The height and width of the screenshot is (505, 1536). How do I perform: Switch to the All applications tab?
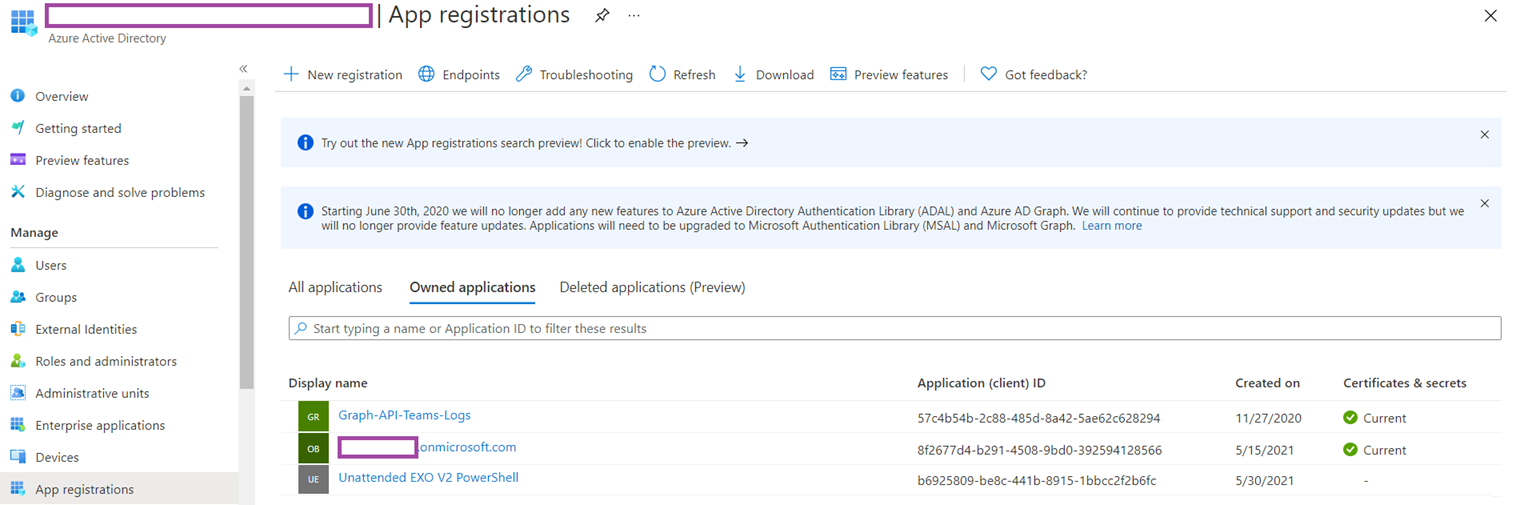[335, 287]
